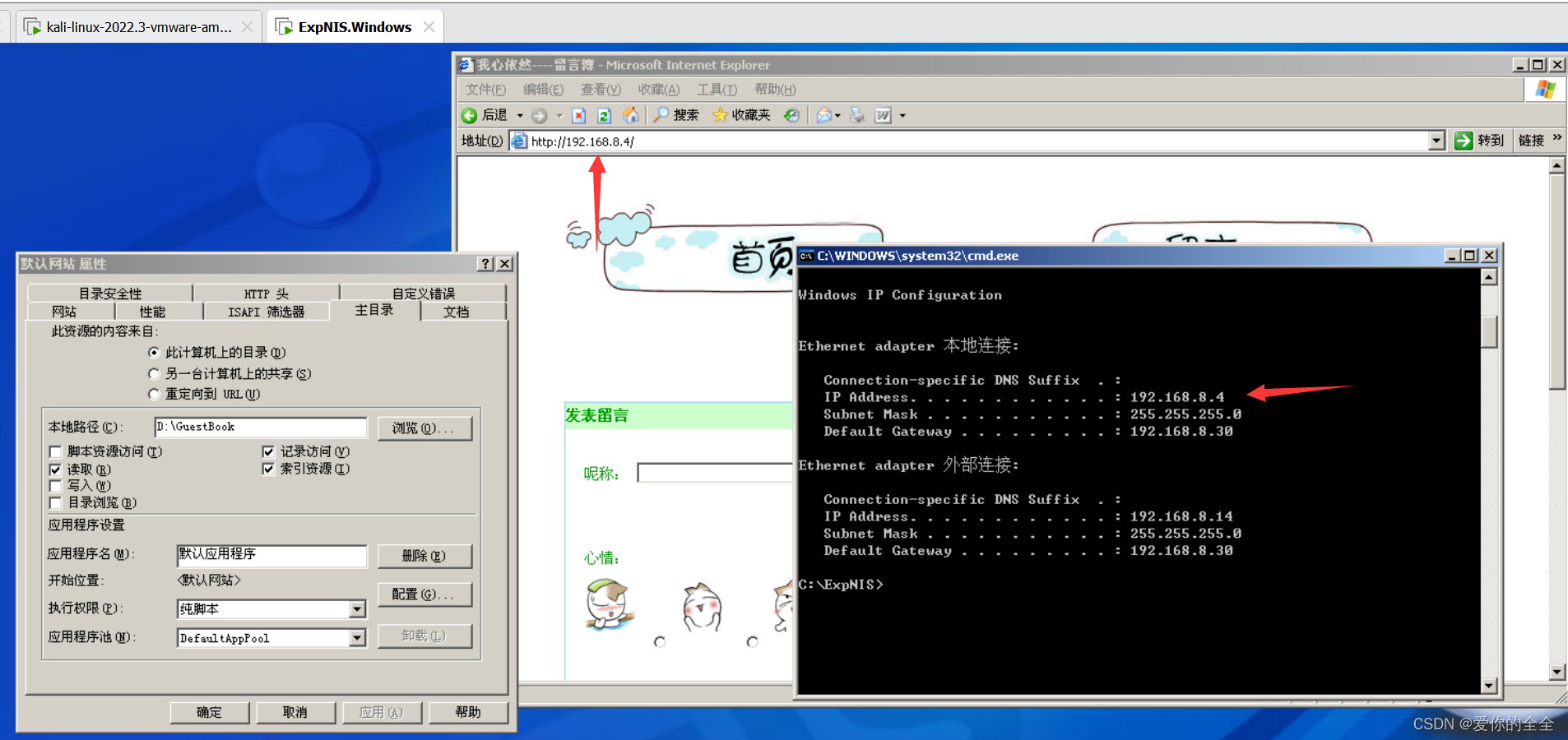Click the Stop icon in IE toolbar
1568x740 pixels.
(x=579, y=116)
